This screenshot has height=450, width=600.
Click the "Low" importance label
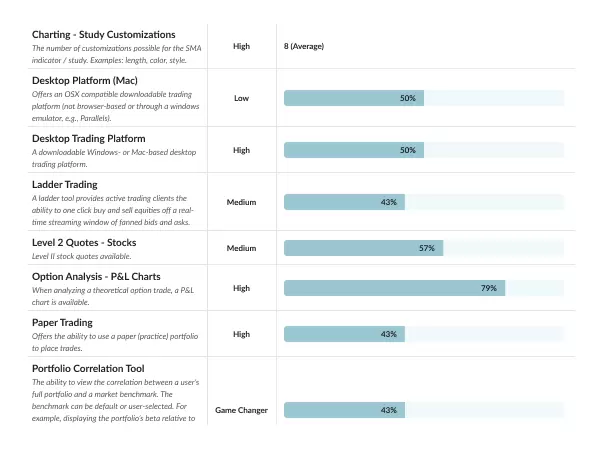(241, 98)
